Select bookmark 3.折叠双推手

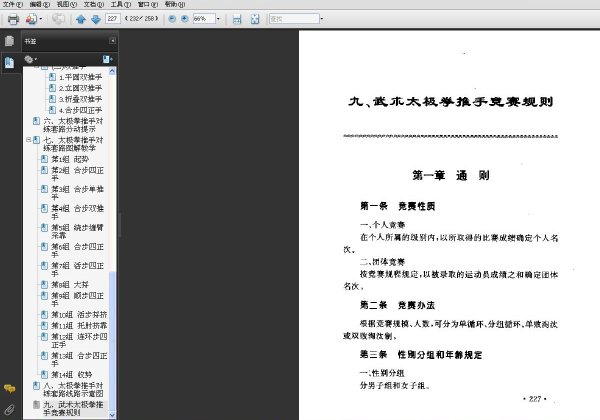coord(80,99)
